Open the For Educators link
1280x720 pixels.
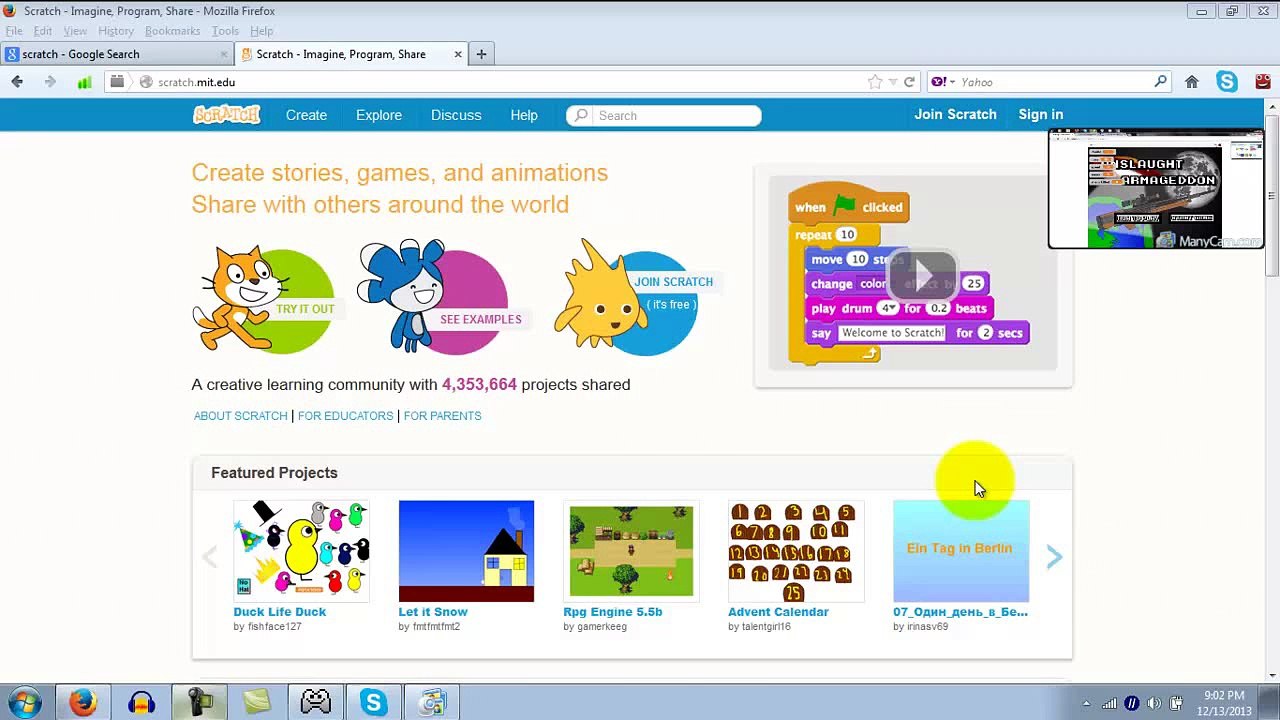(345, 416)
